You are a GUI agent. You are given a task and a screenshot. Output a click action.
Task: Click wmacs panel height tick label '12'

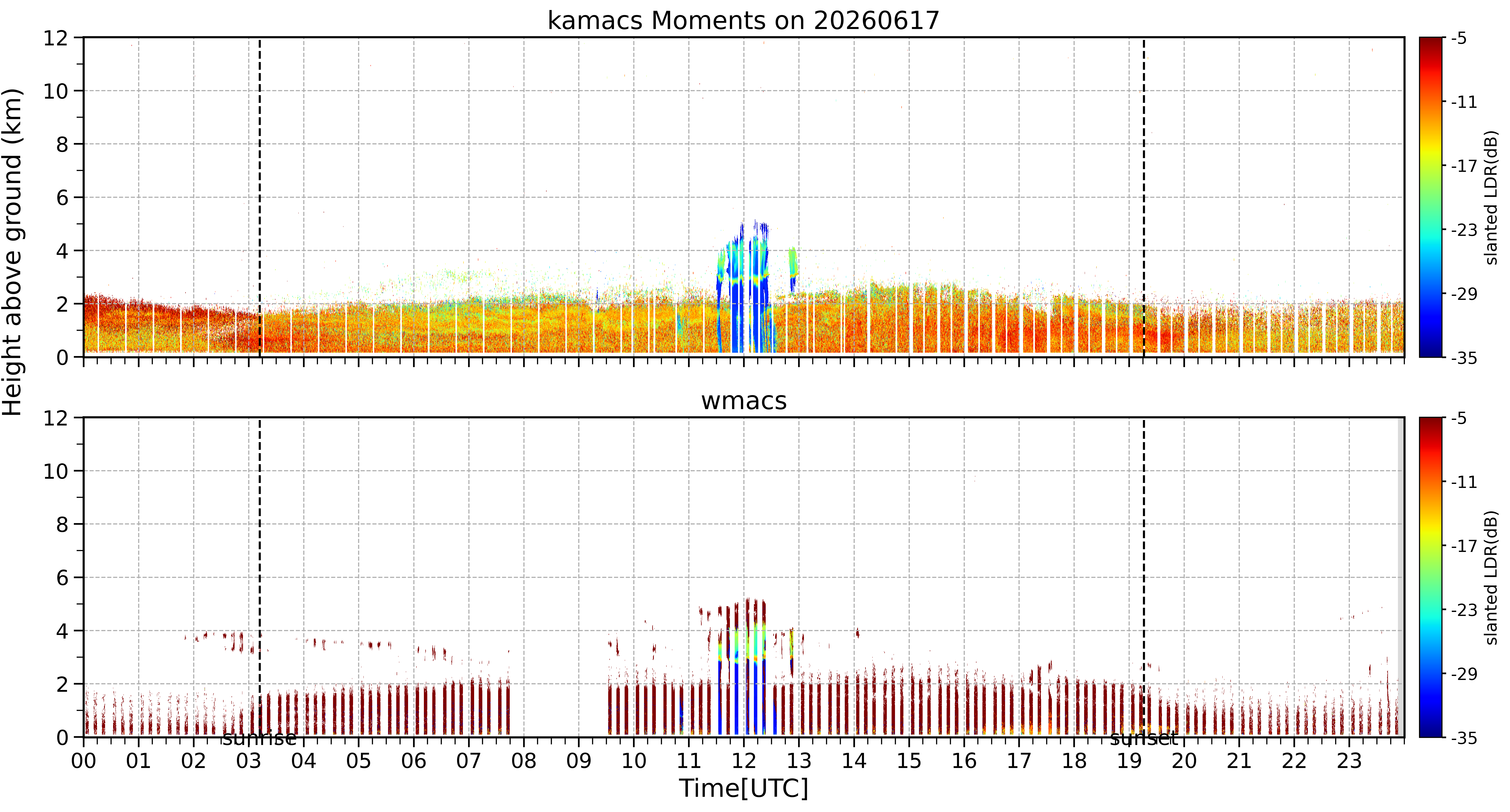pyautogui.click(x=56, y=418)
